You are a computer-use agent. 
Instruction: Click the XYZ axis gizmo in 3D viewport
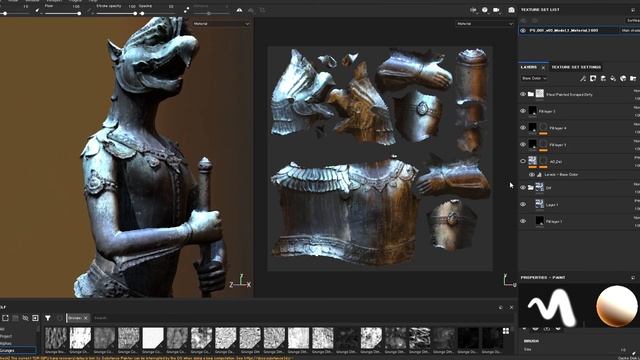(240, 281)
